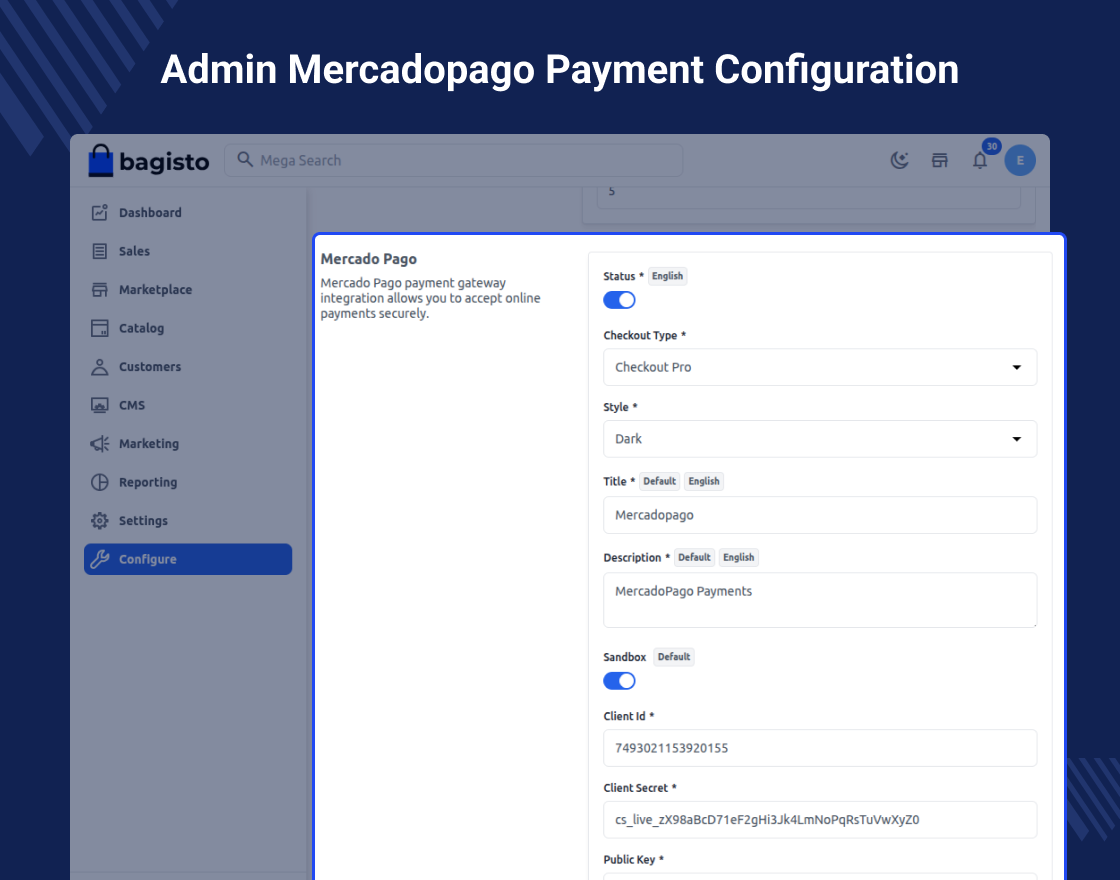
Task: Click the Description textarea
Action: pos(820,600)
